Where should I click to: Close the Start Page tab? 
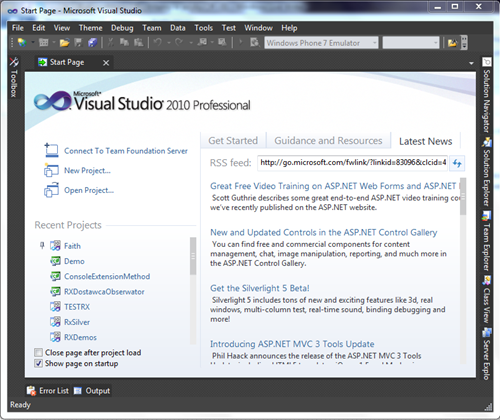106,63
